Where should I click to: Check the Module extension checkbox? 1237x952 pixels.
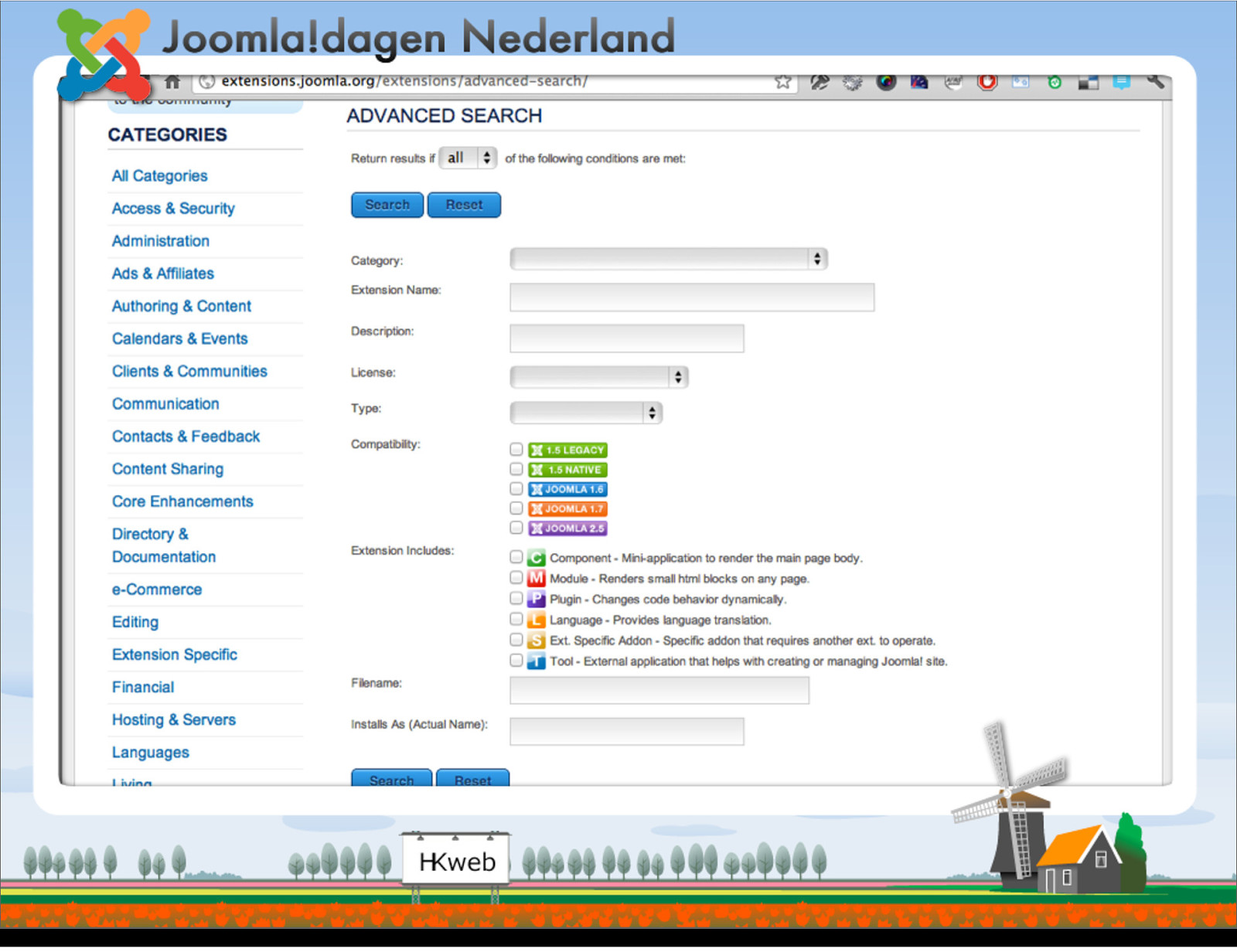click(516, 577)
